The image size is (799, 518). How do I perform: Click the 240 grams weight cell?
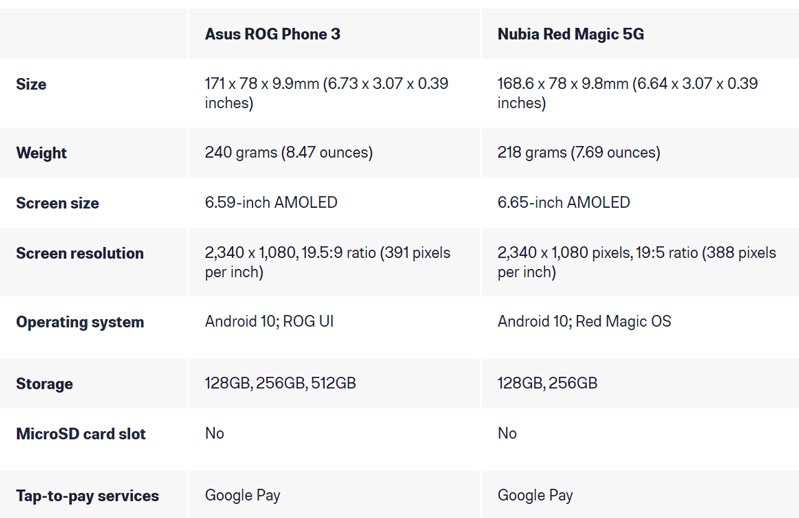click(288, 153)
